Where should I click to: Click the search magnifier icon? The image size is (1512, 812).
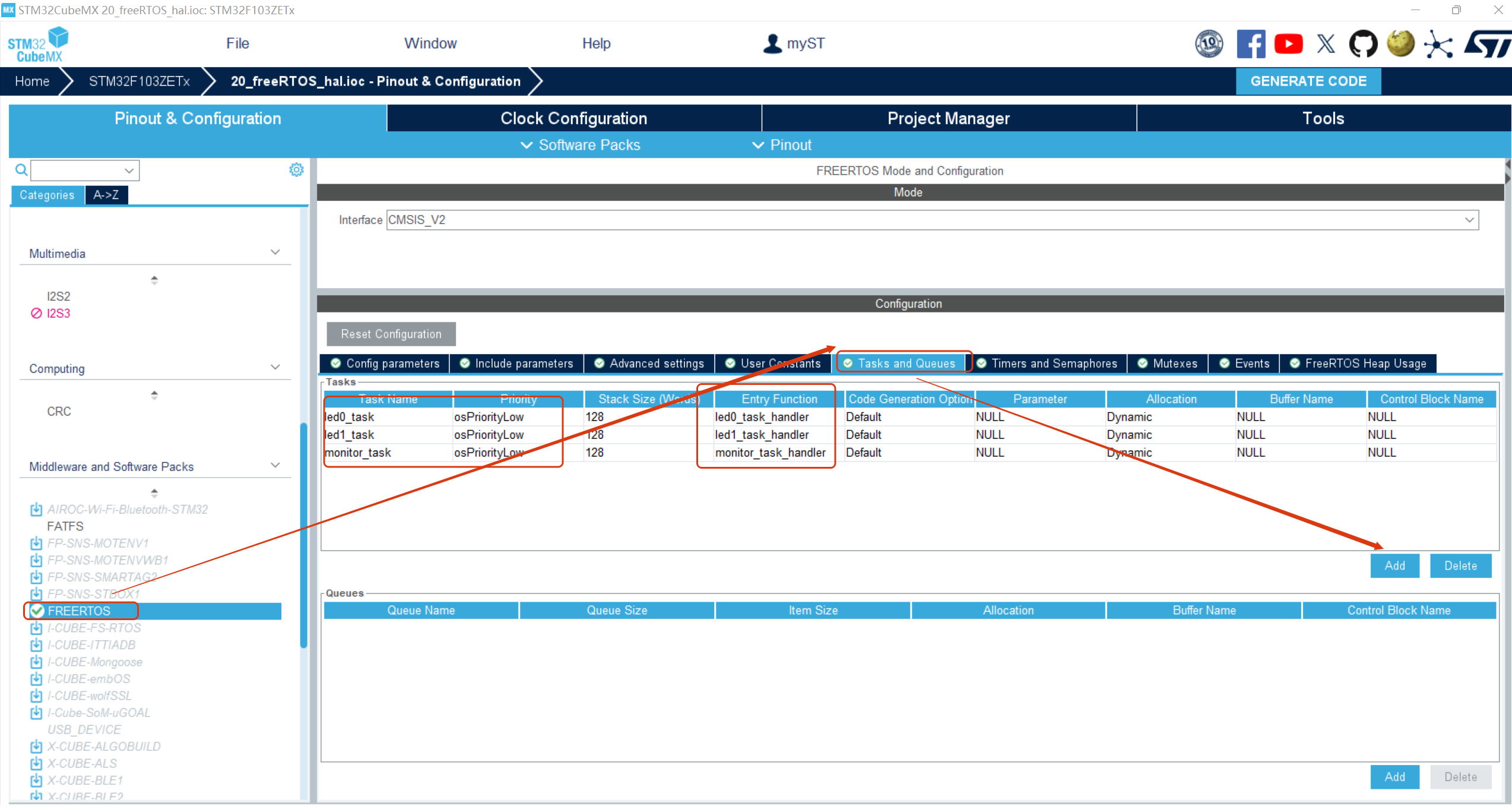coord(21,170)
